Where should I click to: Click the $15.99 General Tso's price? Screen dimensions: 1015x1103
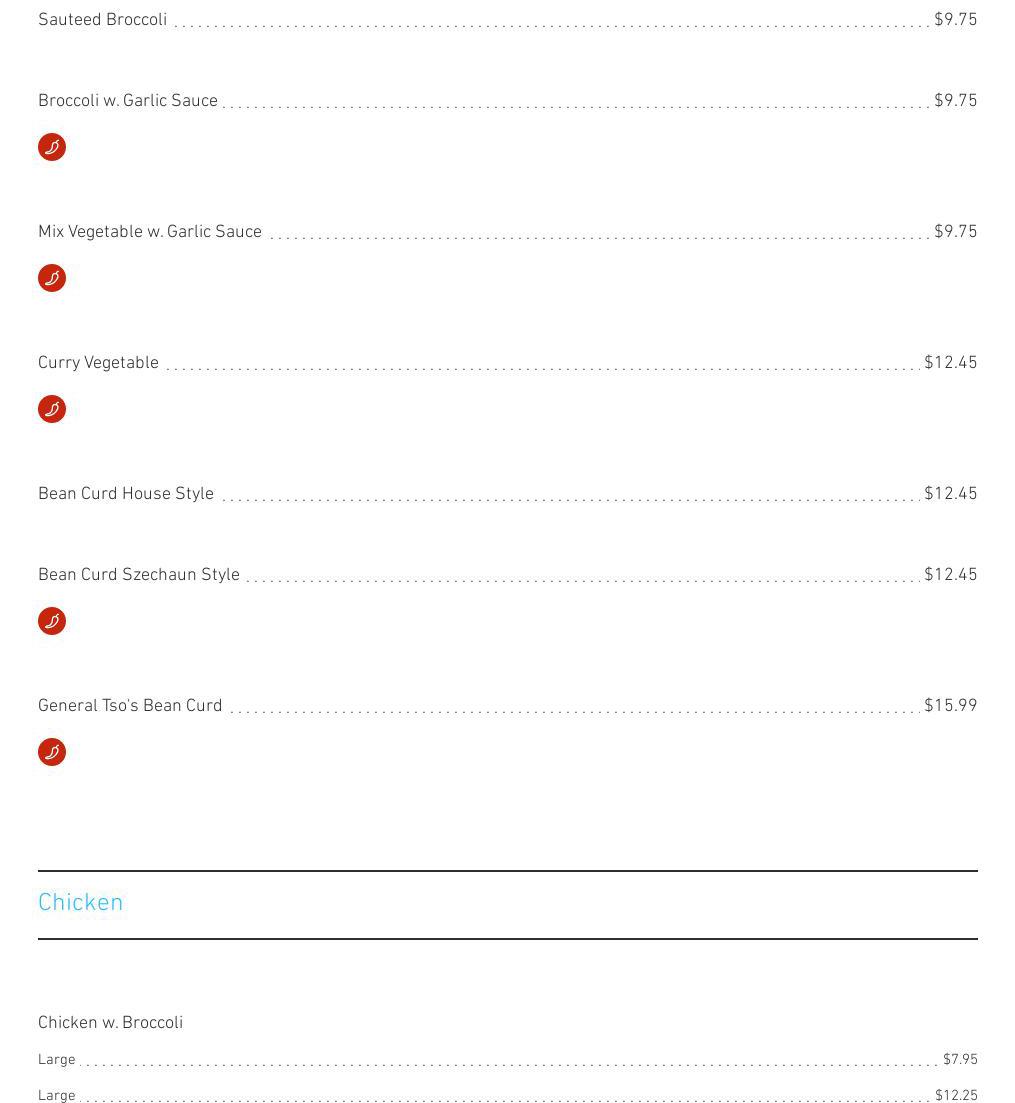pos(950,706)
